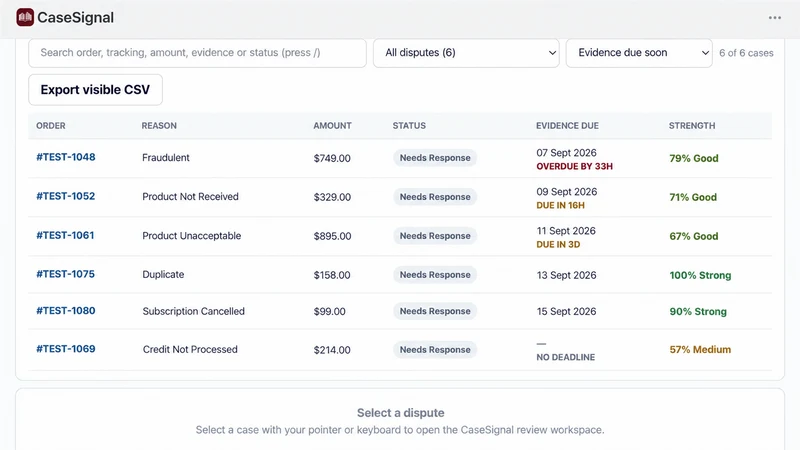800x450 pixels.
Task: Click the REASON column header
Action: click(x=159, y=126)
